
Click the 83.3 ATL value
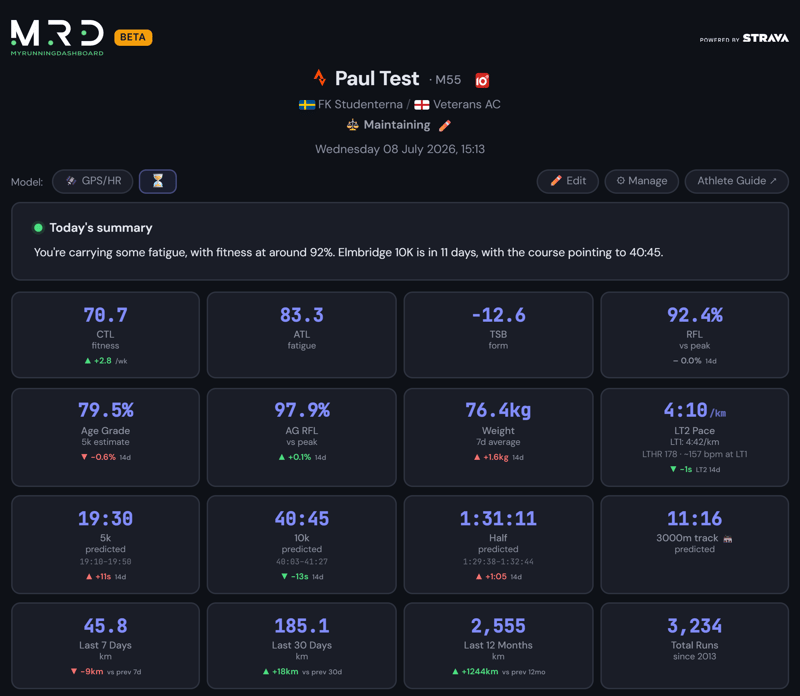coord(302,315)
